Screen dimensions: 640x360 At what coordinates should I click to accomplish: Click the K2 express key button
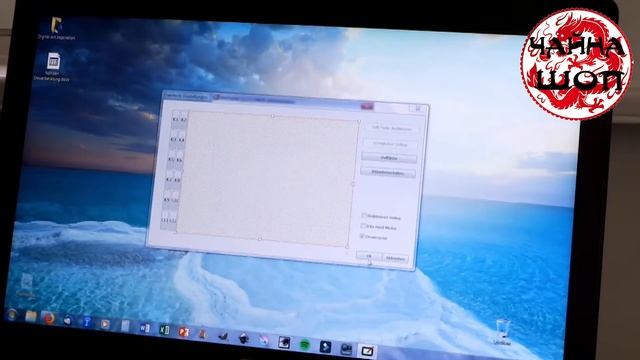pos(183,119)
